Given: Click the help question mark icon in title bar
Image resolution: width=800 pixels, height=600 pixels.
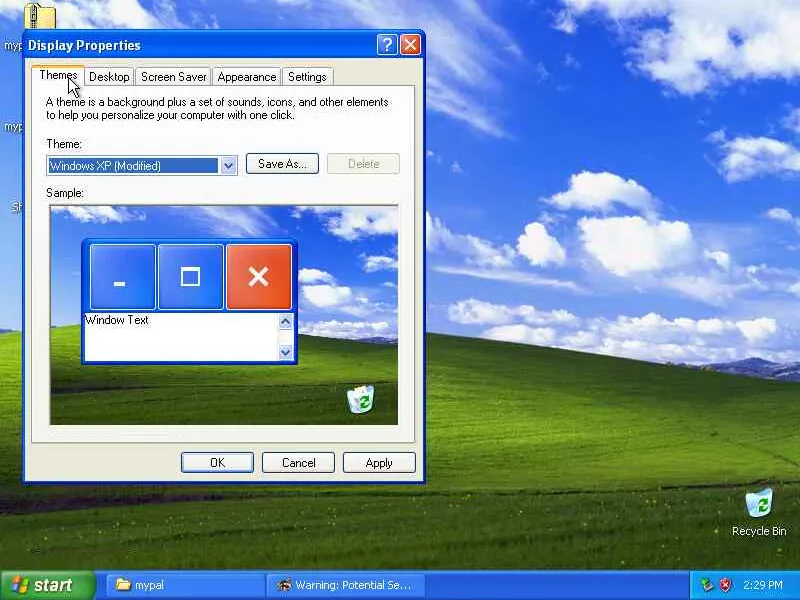Looking at the screenshot, I should (387, 45).
